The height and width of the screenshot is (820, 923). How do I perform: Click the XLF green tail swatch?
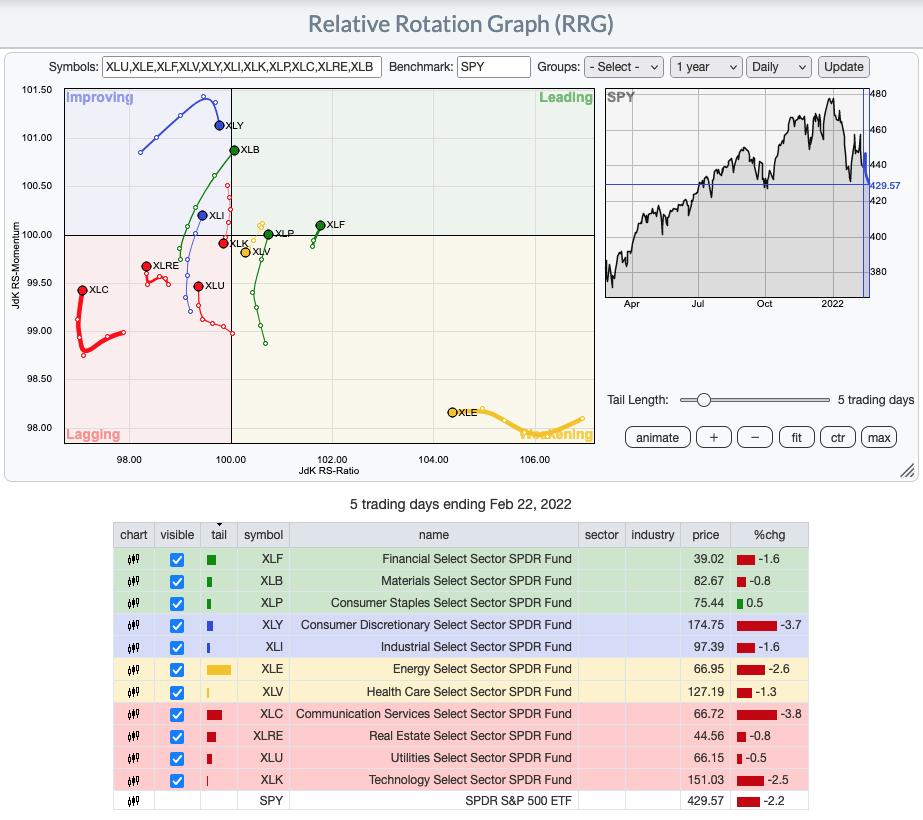[x=211, y=560]
